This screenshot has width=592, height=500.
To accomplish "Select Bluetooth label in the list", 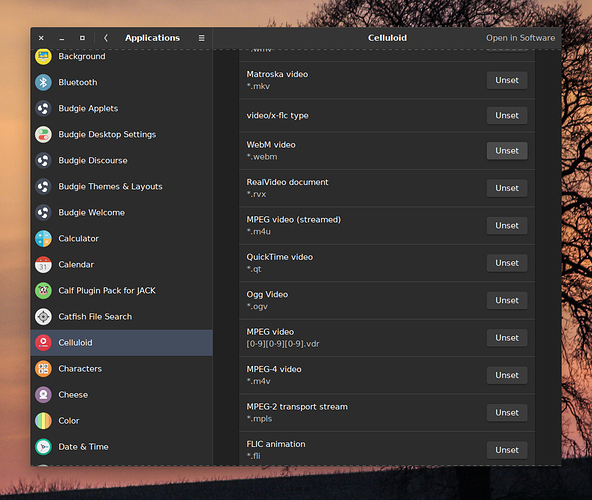I will click(78, 82).
